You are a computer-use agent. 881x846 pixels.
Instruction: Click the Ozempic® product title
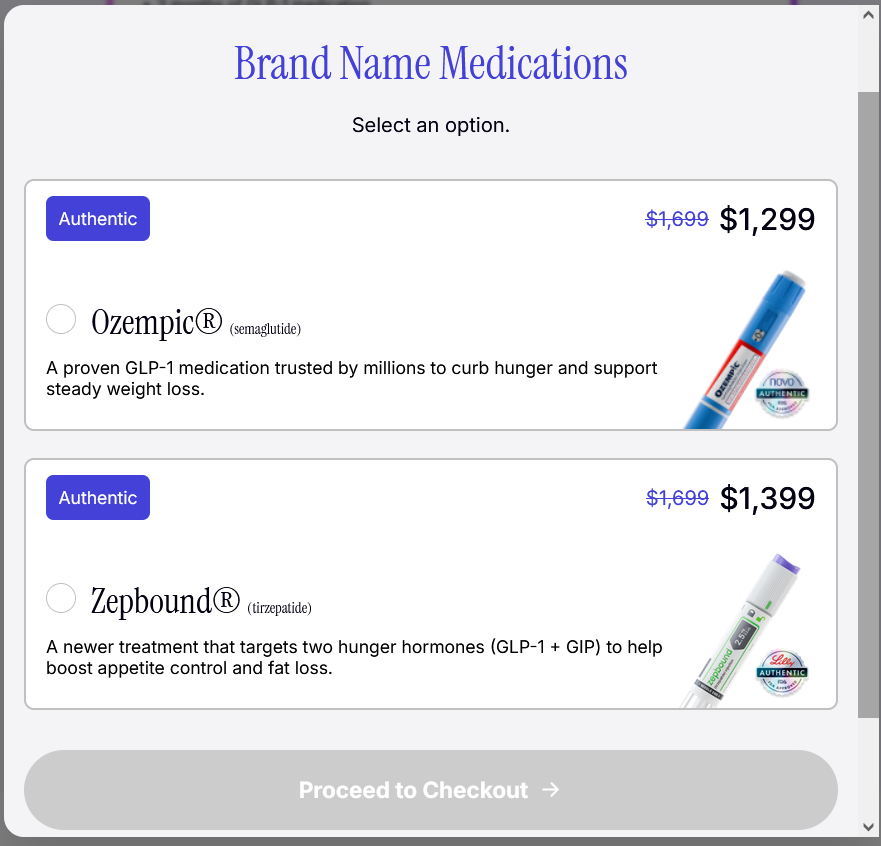[156, 321]
